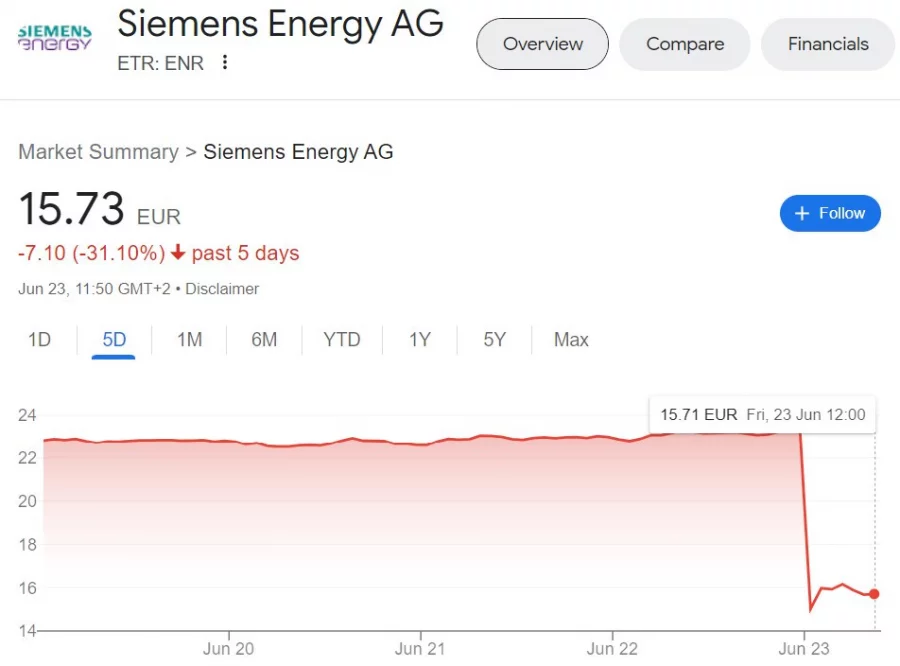The width and height of the screenshot is (900, 666).
Task: Open the Compare tab
Action: click(685, 44)
